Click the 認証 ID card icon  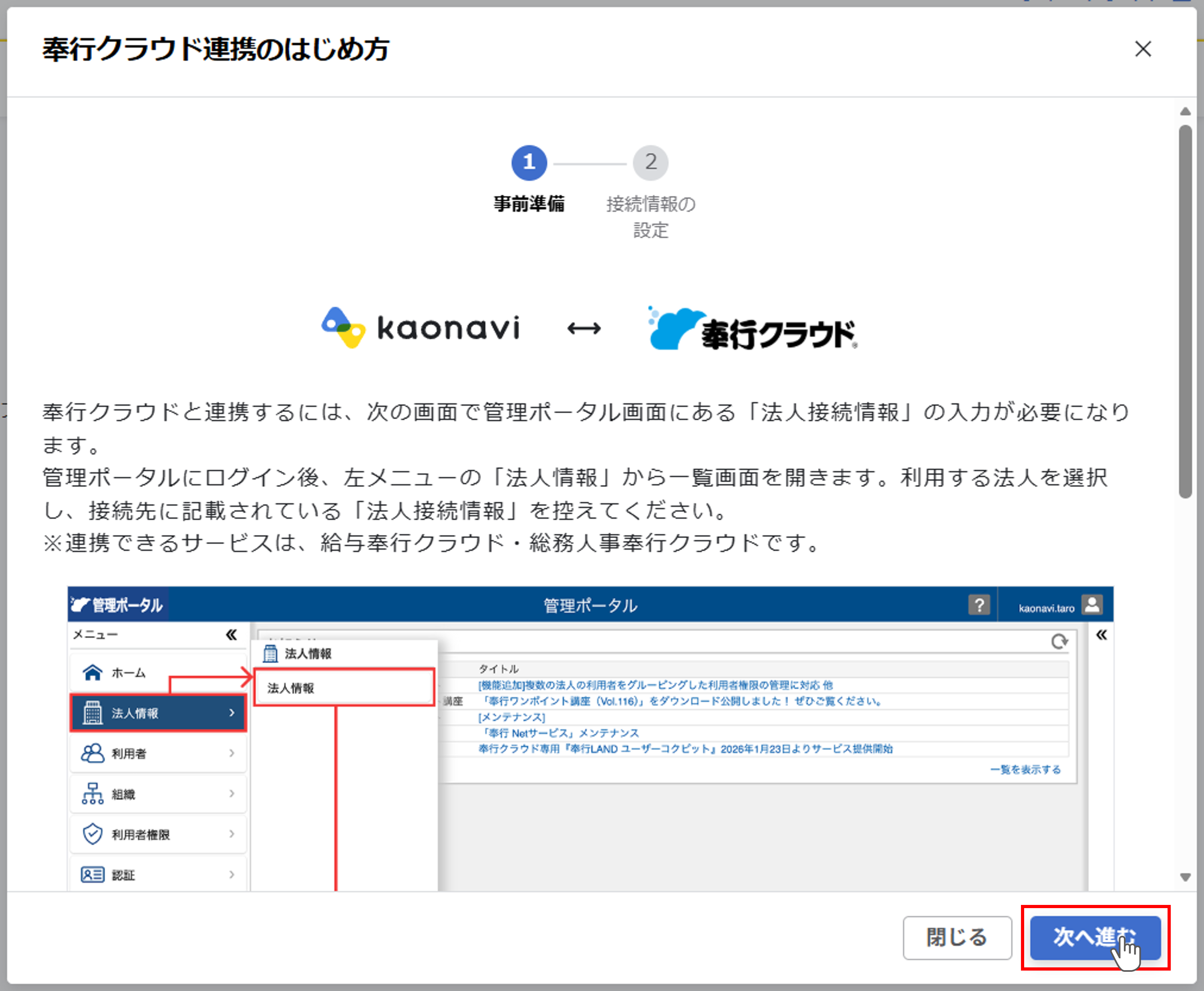93,874
